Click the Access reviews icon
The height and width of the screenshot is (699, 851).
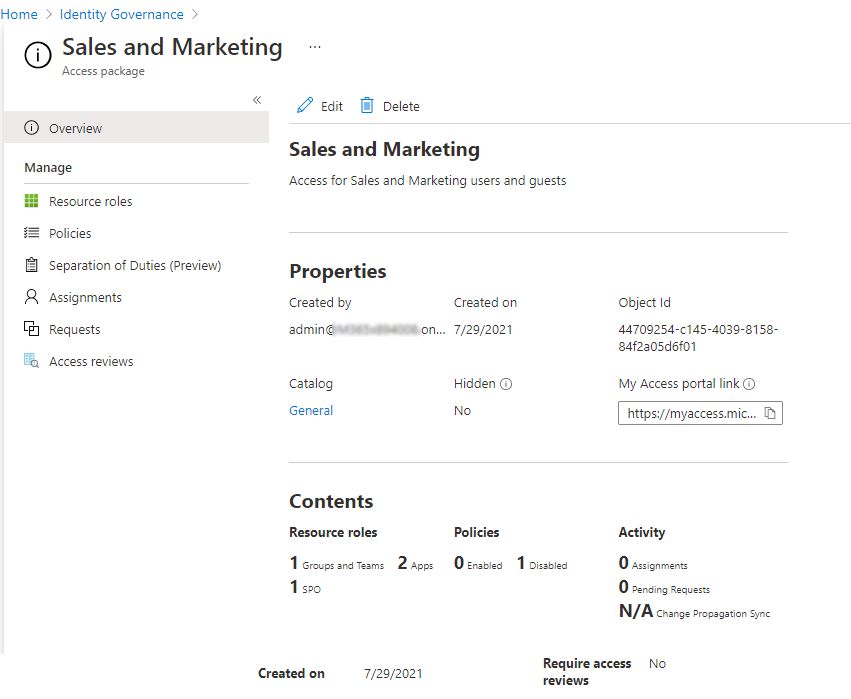coord(31,361)
